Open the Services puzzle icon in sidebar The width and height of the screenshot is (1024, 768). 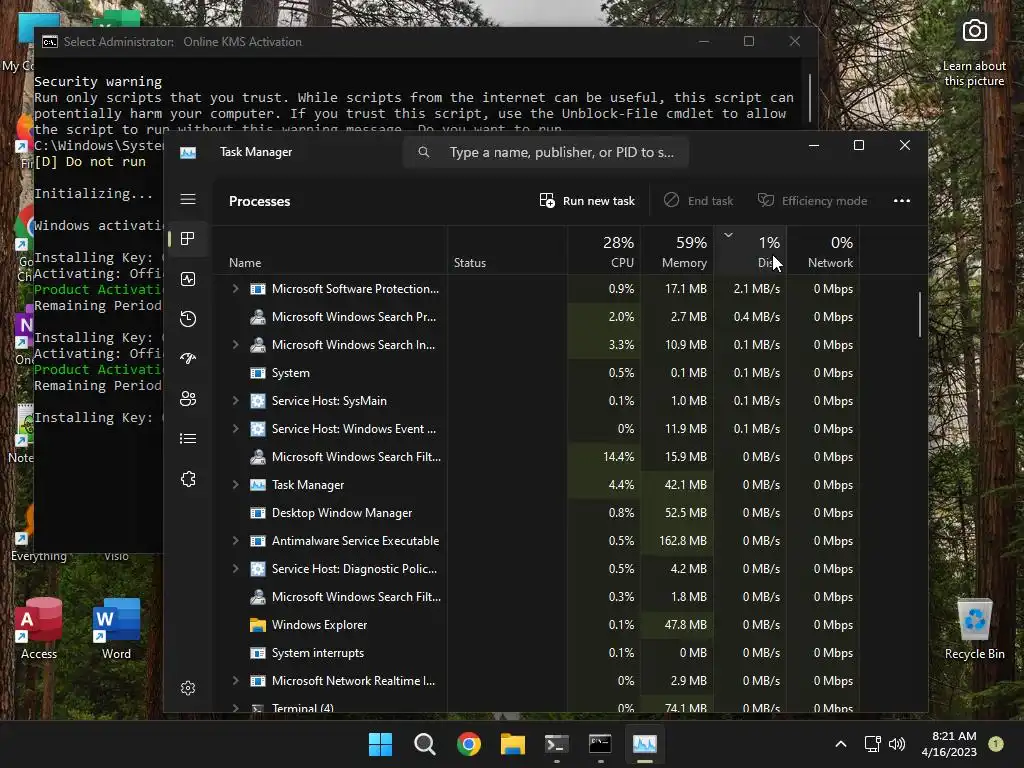[x=188, y=479]
